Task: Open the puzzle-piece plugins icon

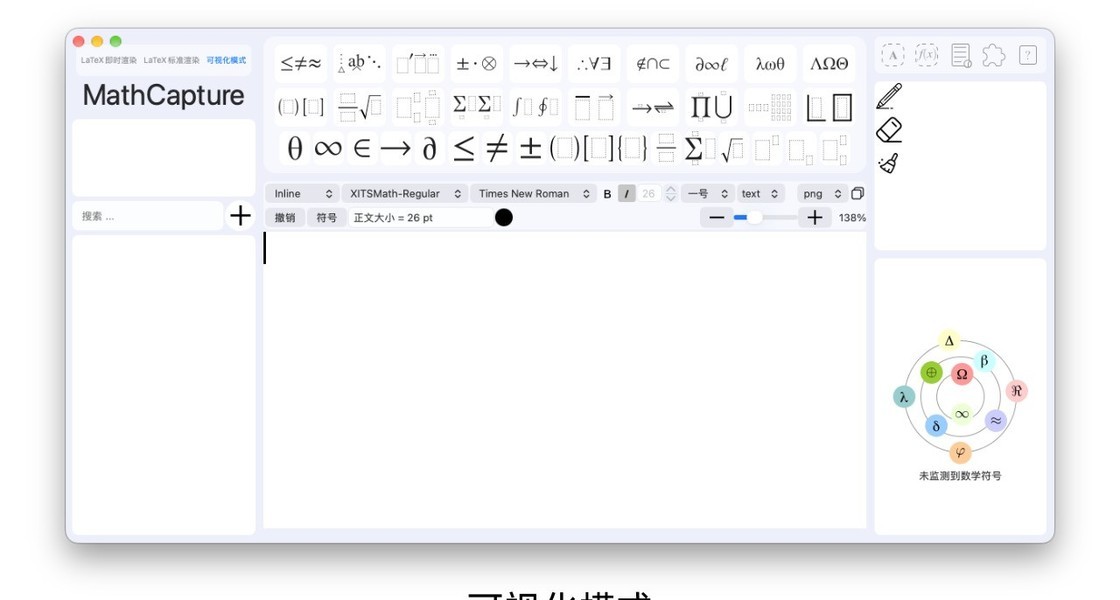Action: (994, 55)
